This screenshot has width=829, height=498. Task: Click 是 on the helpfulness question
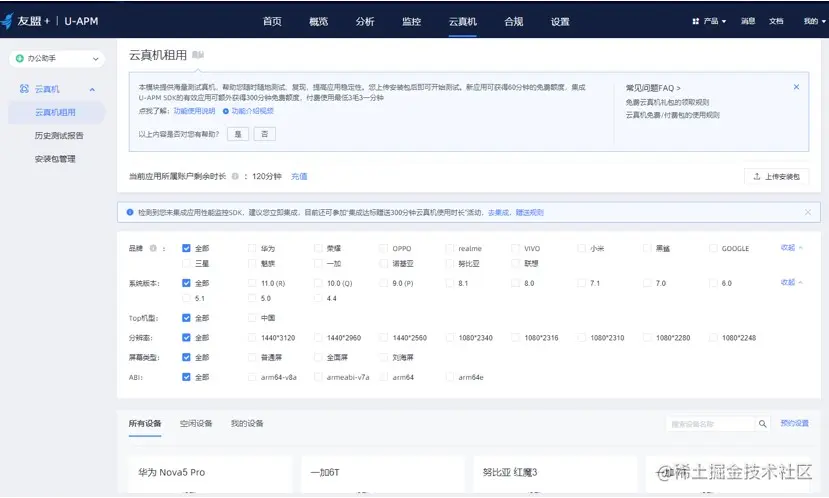(238, 134)
